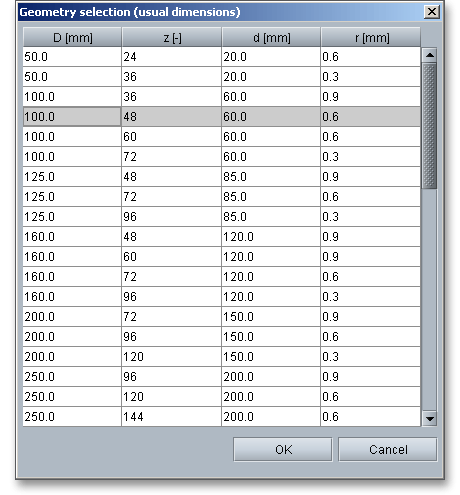Select the row with D 250.0 and z 144
This screenshot has width=460, height=495.
[222, 417]
